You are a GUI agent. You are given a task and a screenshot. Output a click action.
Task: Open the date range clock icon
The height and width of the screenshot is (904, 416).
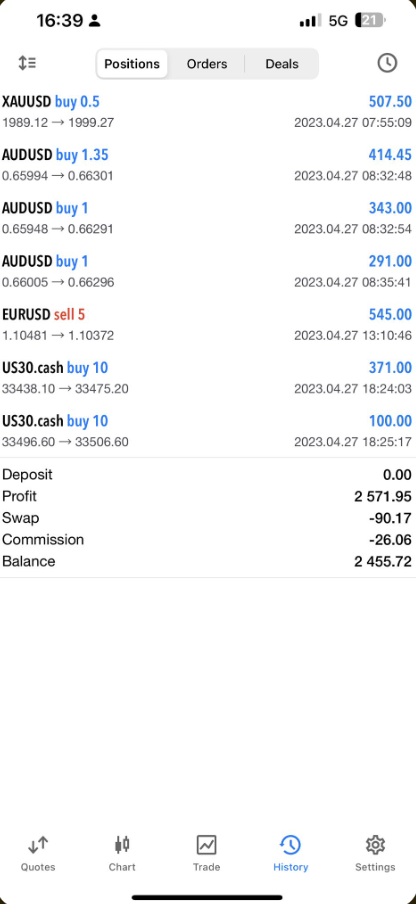tap(387, 63)
